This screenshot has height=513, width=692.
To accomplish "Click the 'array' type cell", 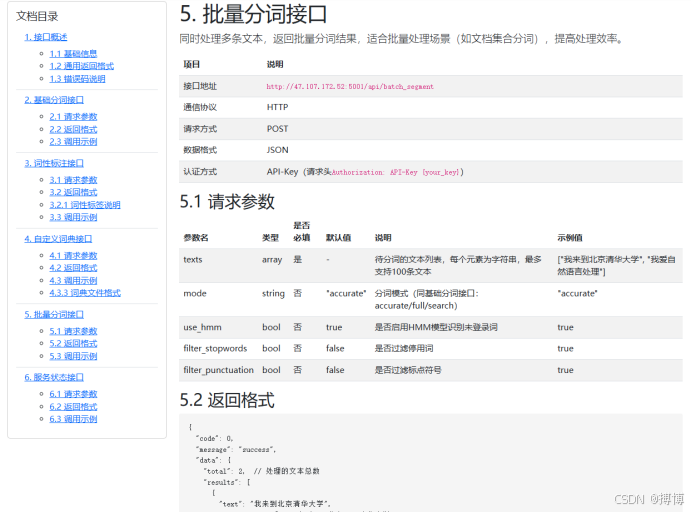I will click(x=272, y=260).
